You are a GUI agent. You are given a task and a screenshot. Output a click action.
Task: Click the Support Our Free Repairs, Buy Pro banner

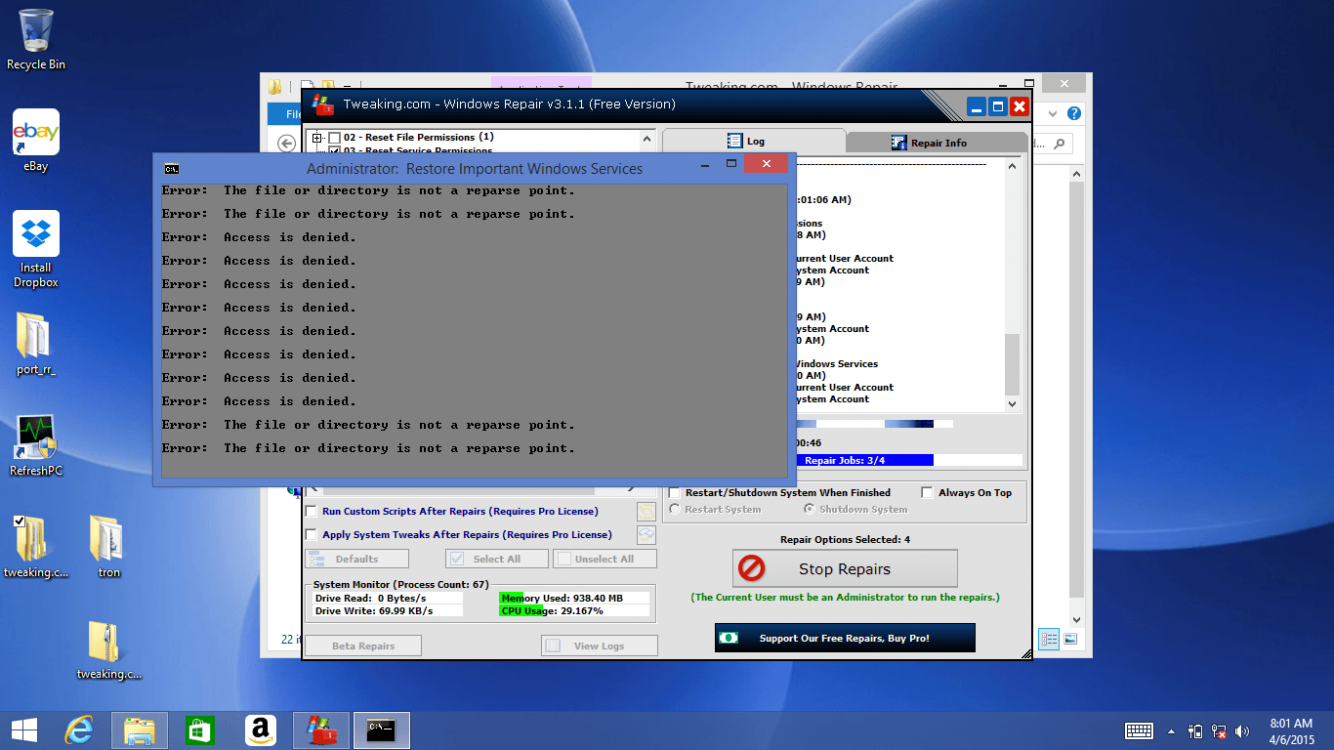pyautogui.click(x=845, y=638)
